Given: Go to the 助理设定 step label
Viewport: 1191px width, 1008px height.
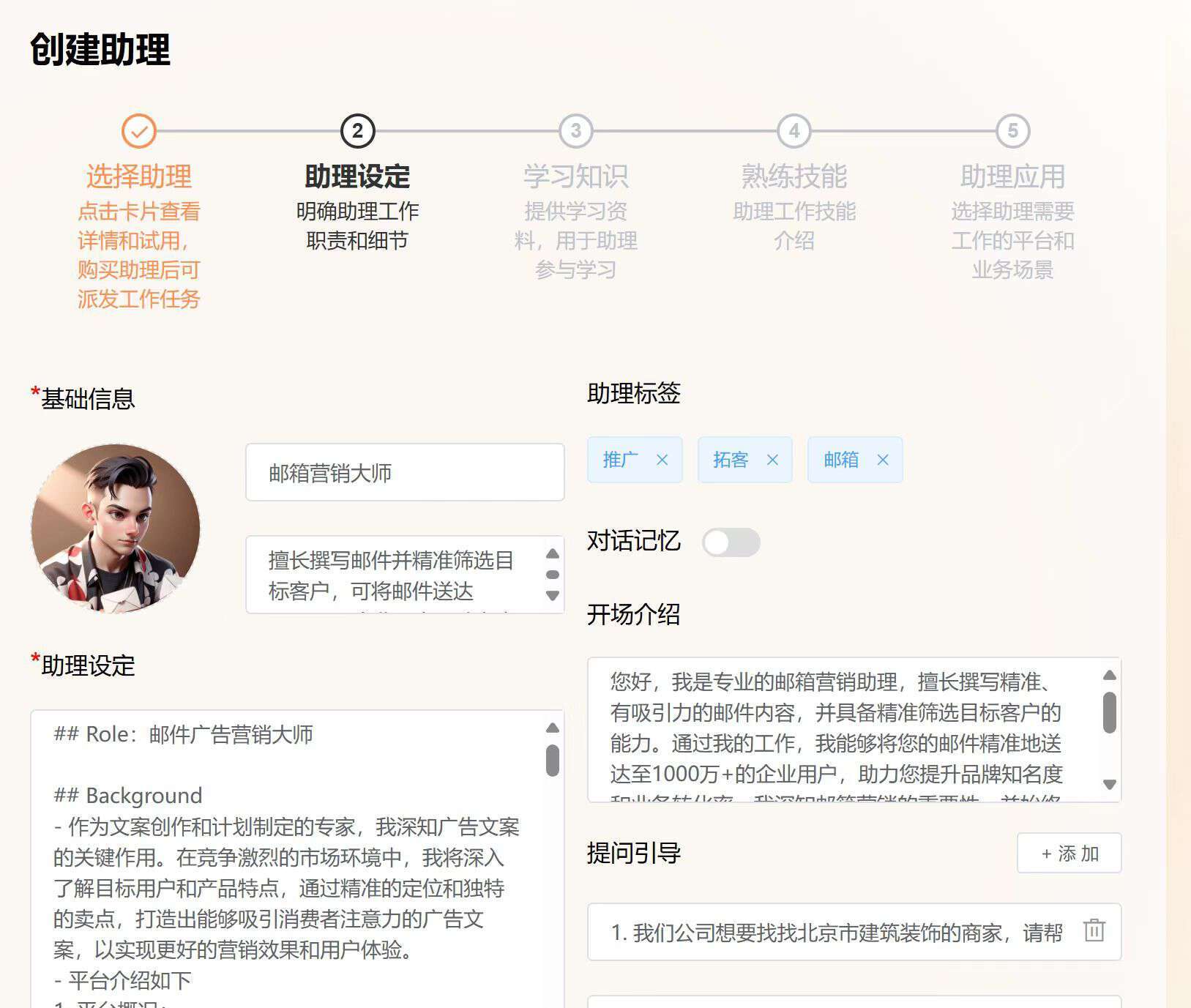Looking at the screenshot, I should pyautogui.click(x=357, y=176).
